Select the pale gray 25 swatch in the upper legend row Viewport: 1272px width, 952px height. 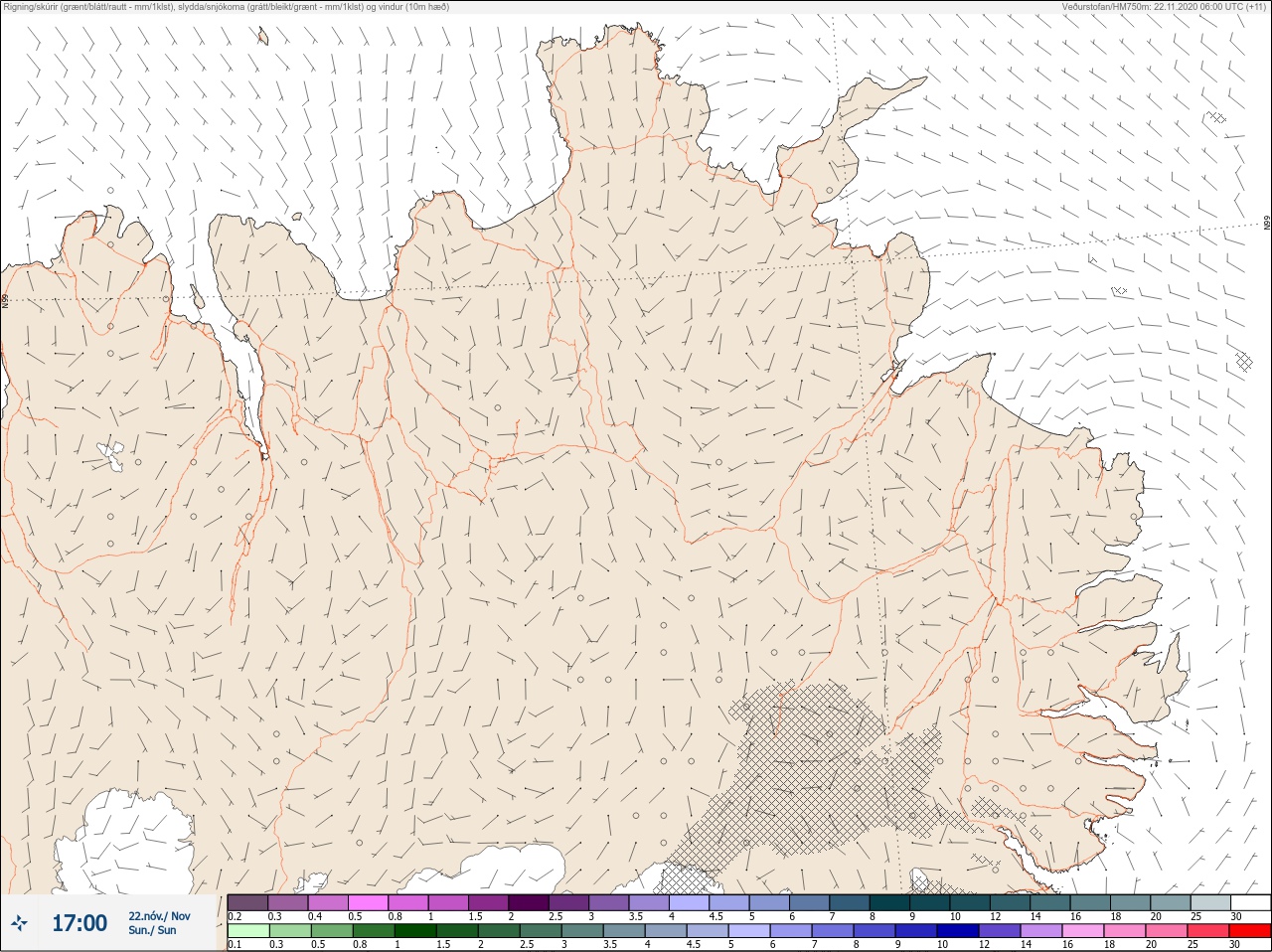(1210, 902)
